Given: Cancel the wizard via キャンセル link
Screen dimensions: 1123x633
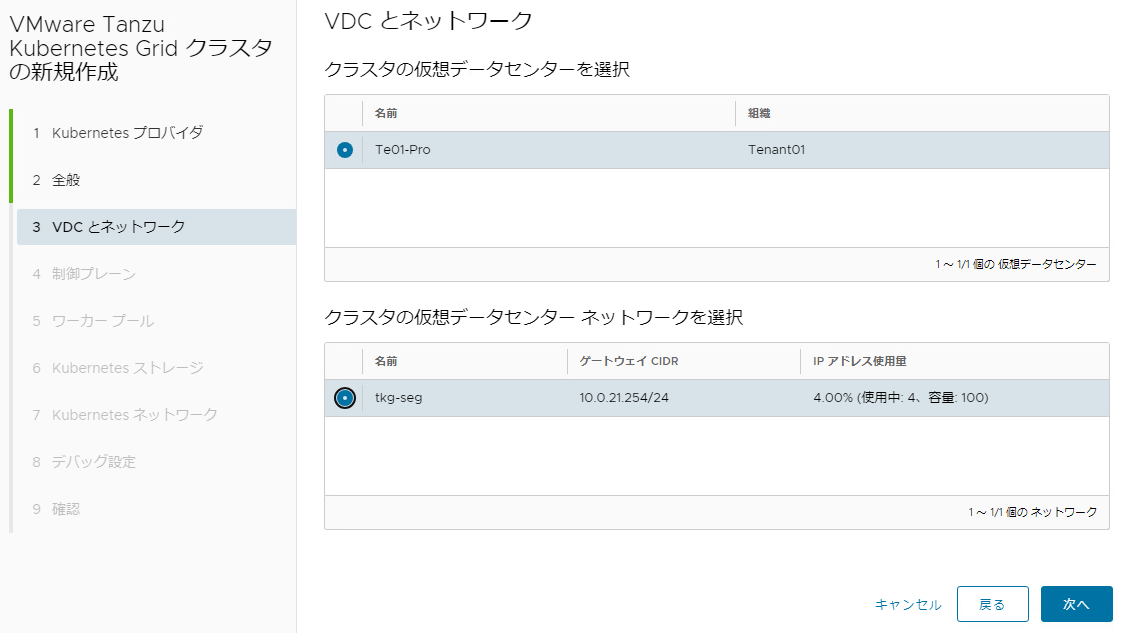Looking at the screenshot, I should (908, 604).
